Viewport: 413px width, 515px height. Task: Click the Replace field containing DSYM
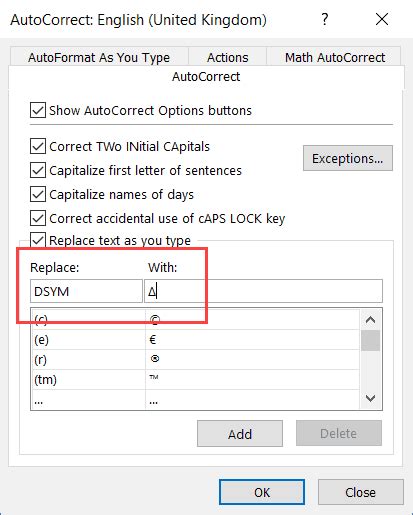click(x=86, y=291)
